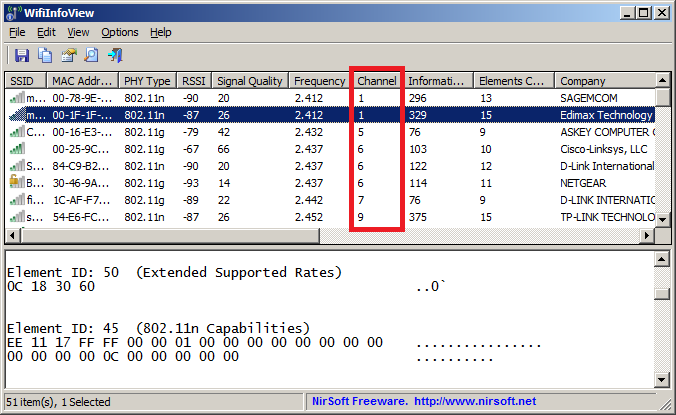Click the NETGEAR company cell
This screenshot has height=415, width=676.
[583, 183]
